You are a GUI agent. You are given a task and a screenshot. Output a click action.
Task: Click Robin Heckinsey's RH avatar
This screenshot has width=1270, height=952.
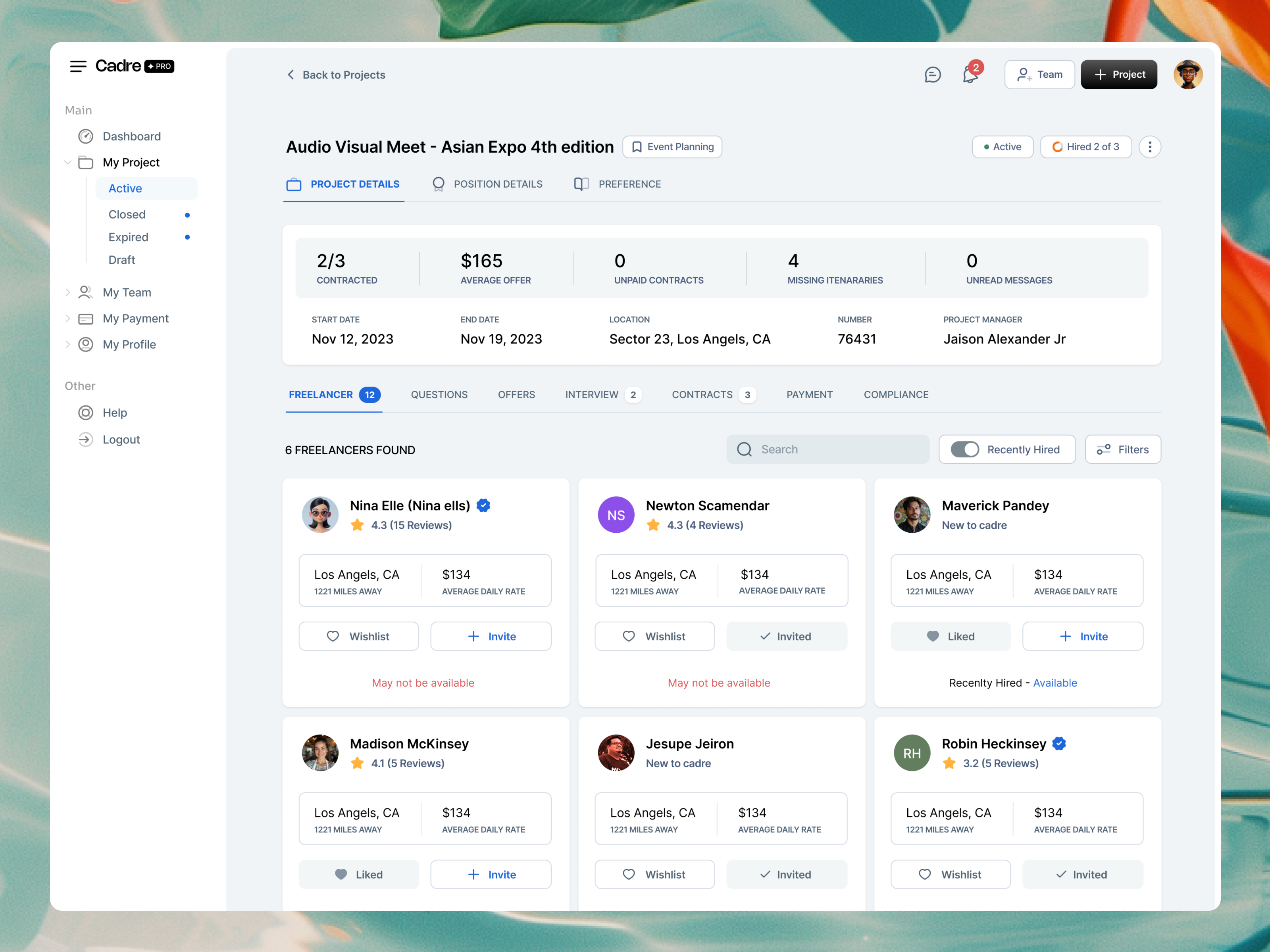pyautogui.click(x=912, y=753)
